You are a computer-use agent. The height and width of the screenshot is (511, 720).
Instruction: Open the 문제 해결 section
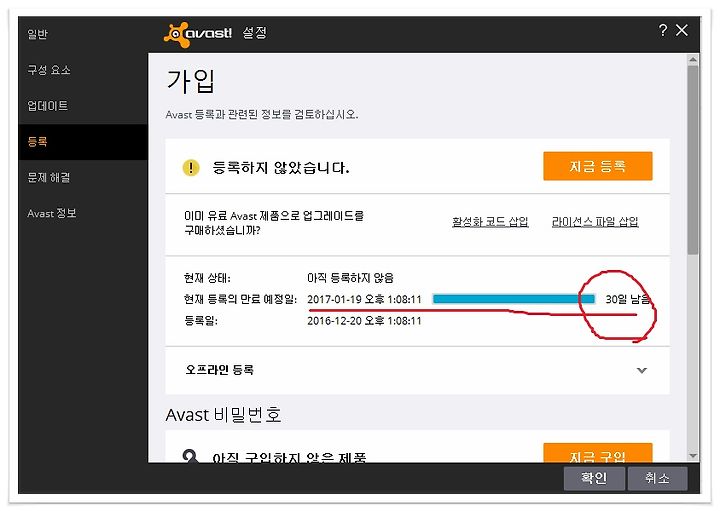(x=49, y=177)
